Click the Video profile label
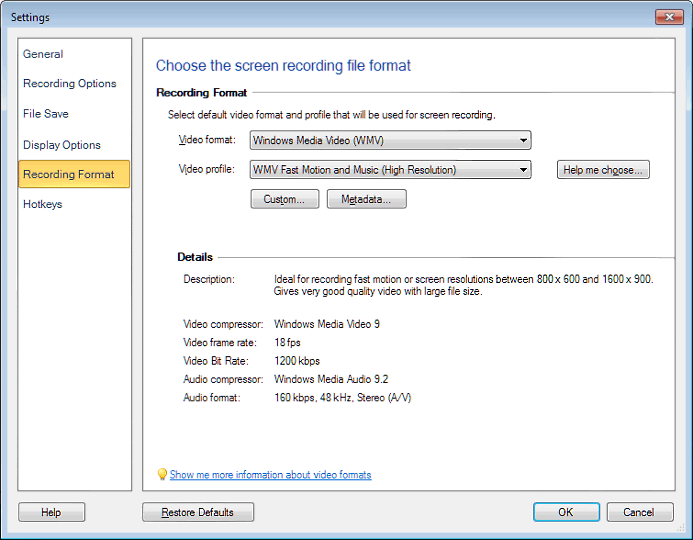The height and width of the screenshot is (540, 693). [x=206, y=169]
